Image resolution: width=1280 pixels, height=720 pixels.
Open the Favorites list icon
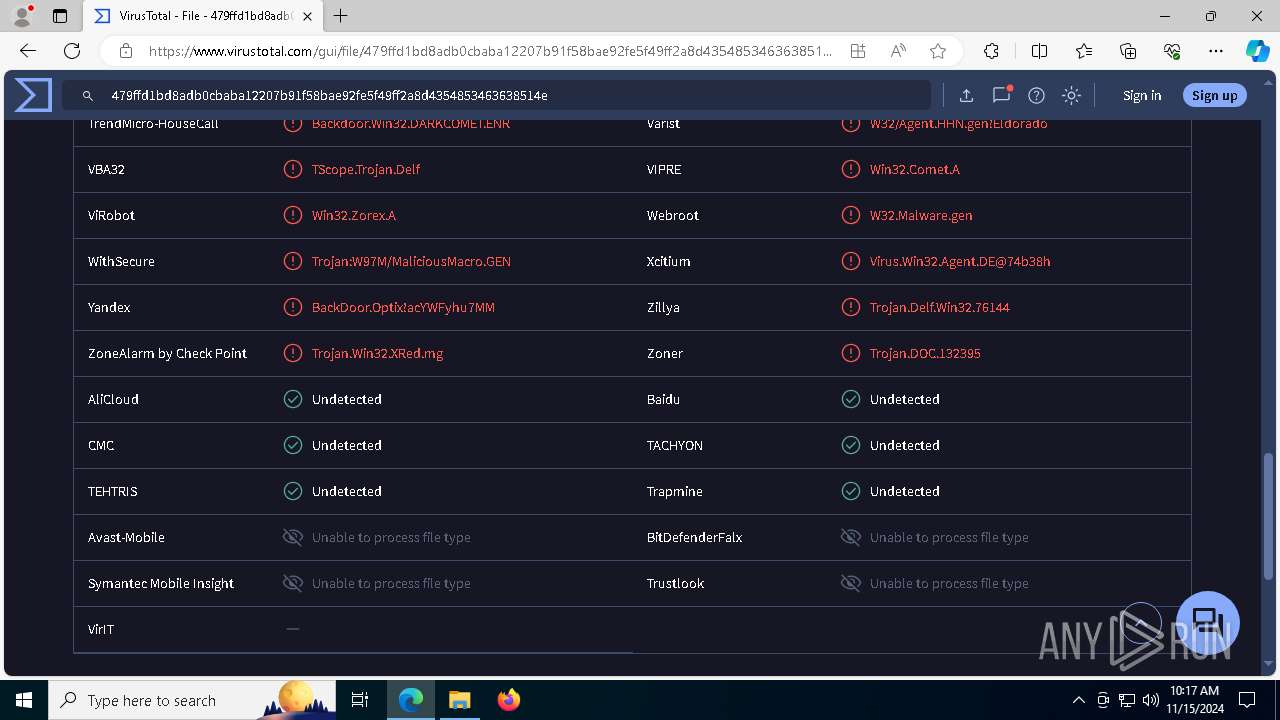pyautogui.click(x=1084, y=51)
